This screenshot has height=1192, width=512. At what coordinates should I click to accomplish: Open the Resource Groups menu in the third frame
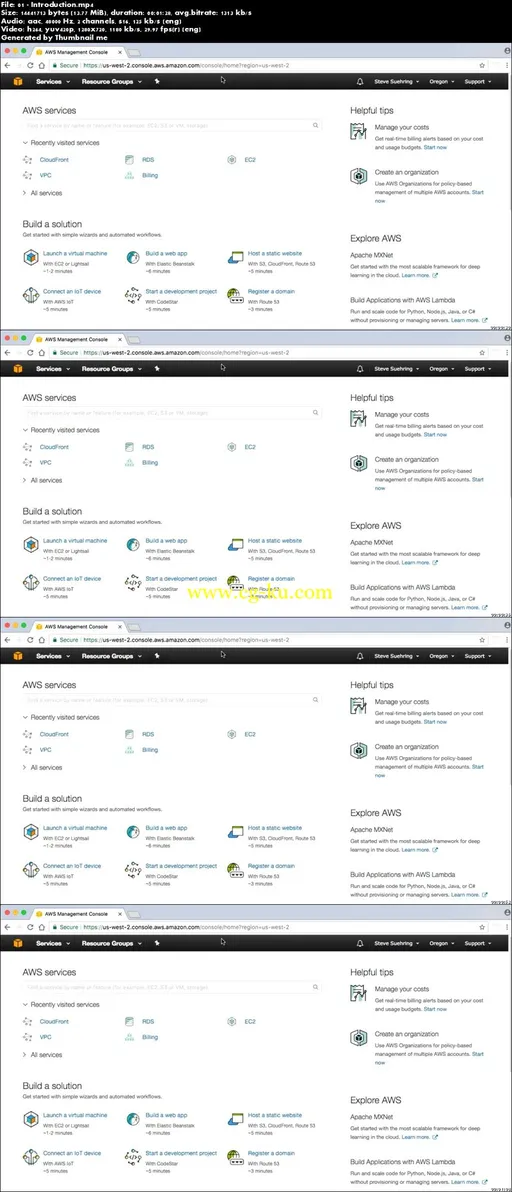pos(112,656)
